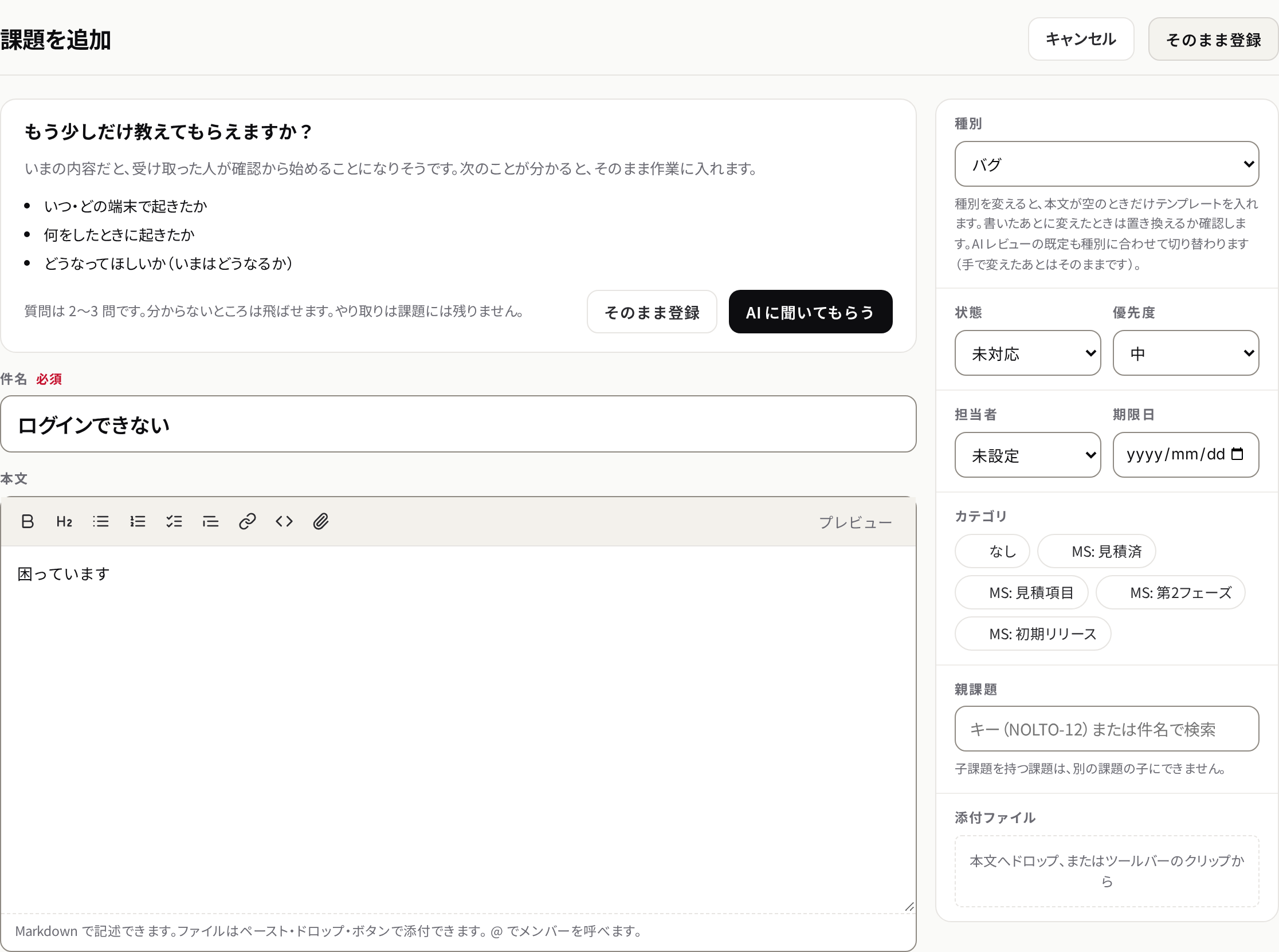
Task: Open the 優先度 dropdown showing 中
Action: (1186, 353)
